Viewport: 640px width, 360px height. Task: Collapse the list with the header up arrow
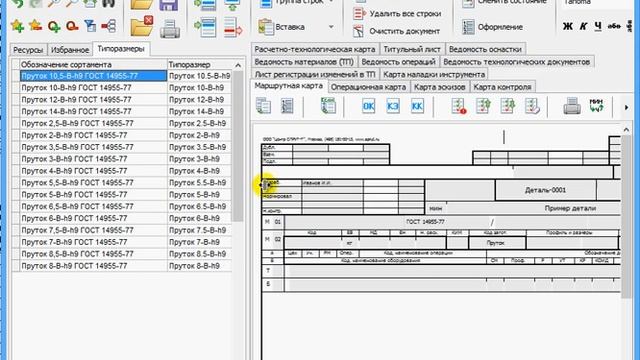click(238, 65)
